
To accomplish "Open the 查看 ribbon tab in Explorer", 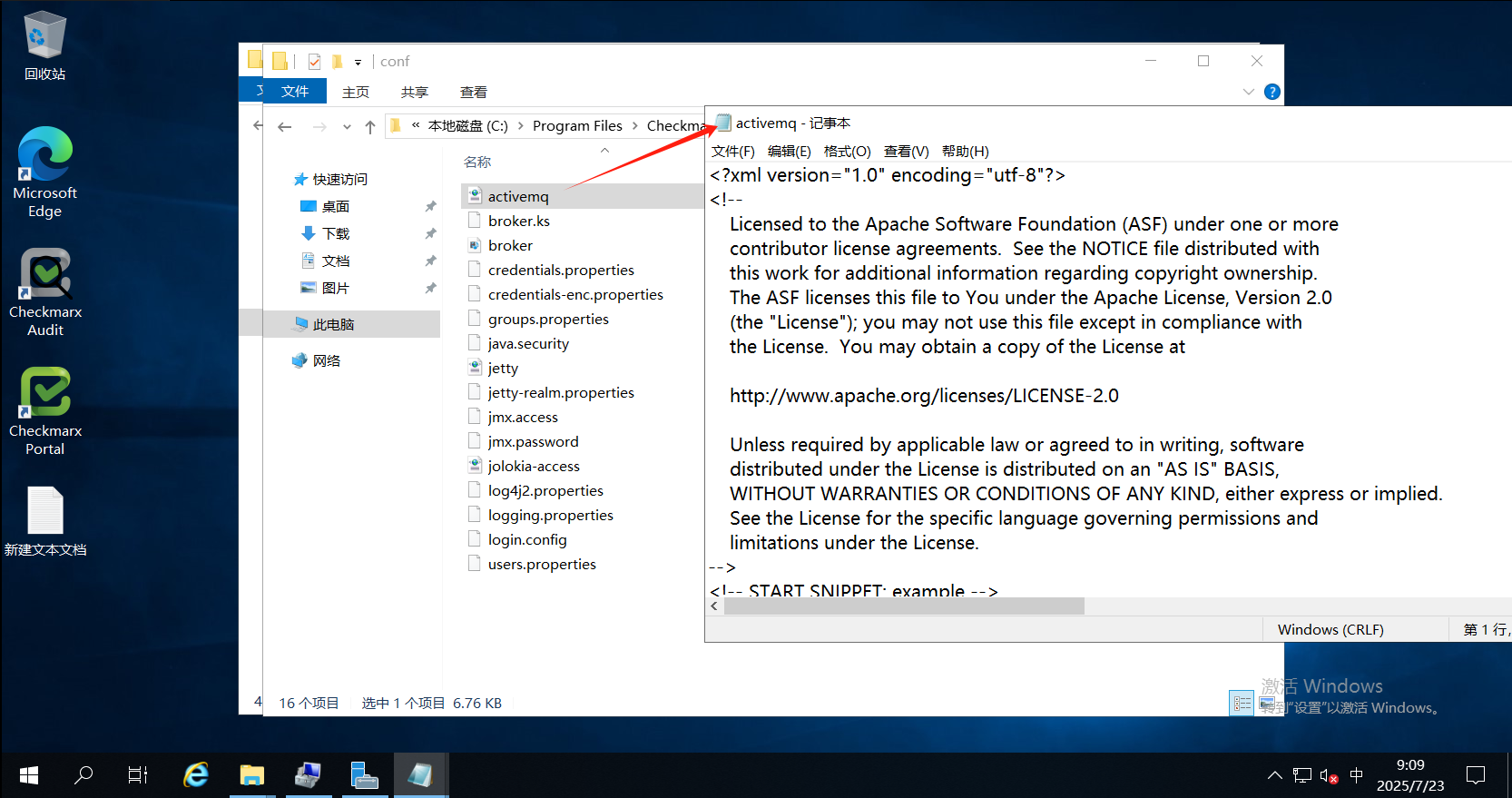I will pyautogui.click(x=474, y=93).
